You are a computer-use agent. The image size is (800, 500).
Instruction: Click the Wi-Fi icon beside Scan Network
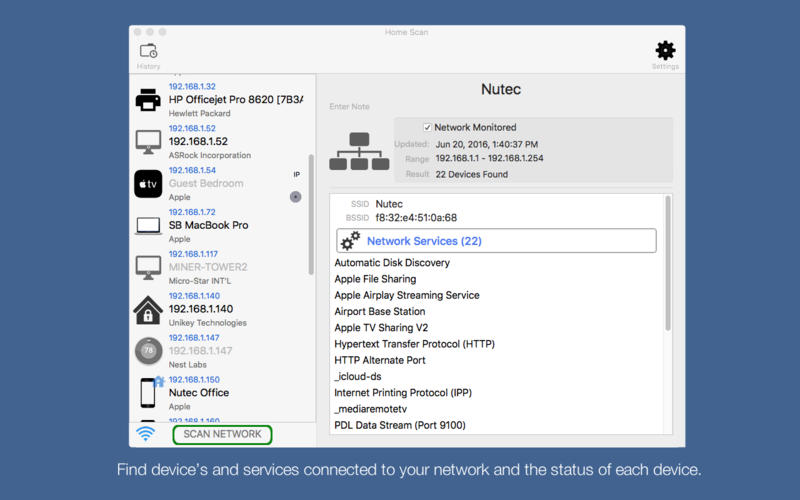pos(145,434)
